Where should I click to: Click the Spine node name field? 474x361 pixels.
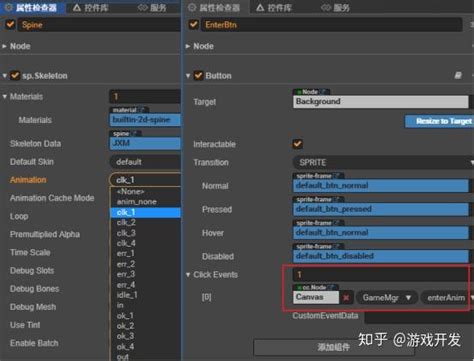pyautogui.click(x=99, y=25)
